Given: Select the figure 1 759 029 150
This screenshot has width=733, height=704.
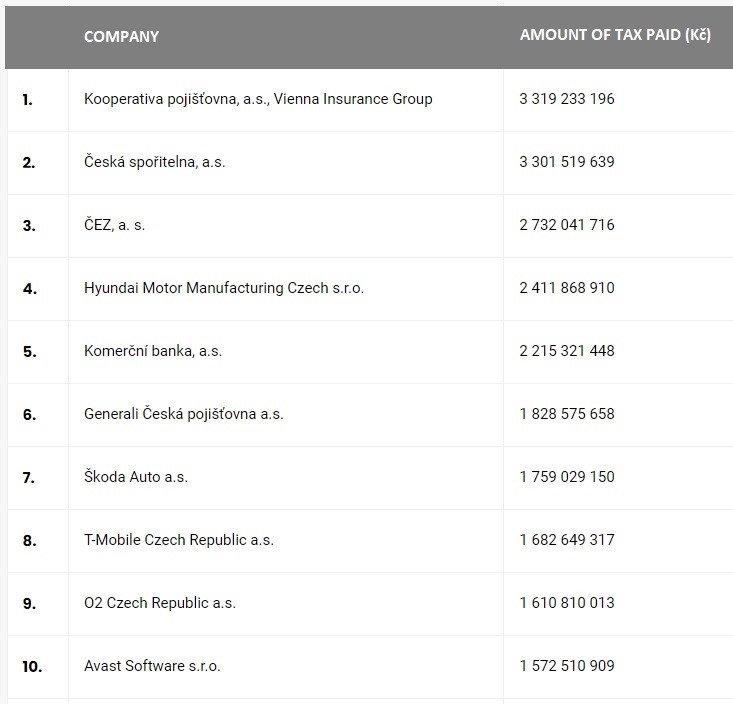Looking at the screenshot, I should (567, 477).
